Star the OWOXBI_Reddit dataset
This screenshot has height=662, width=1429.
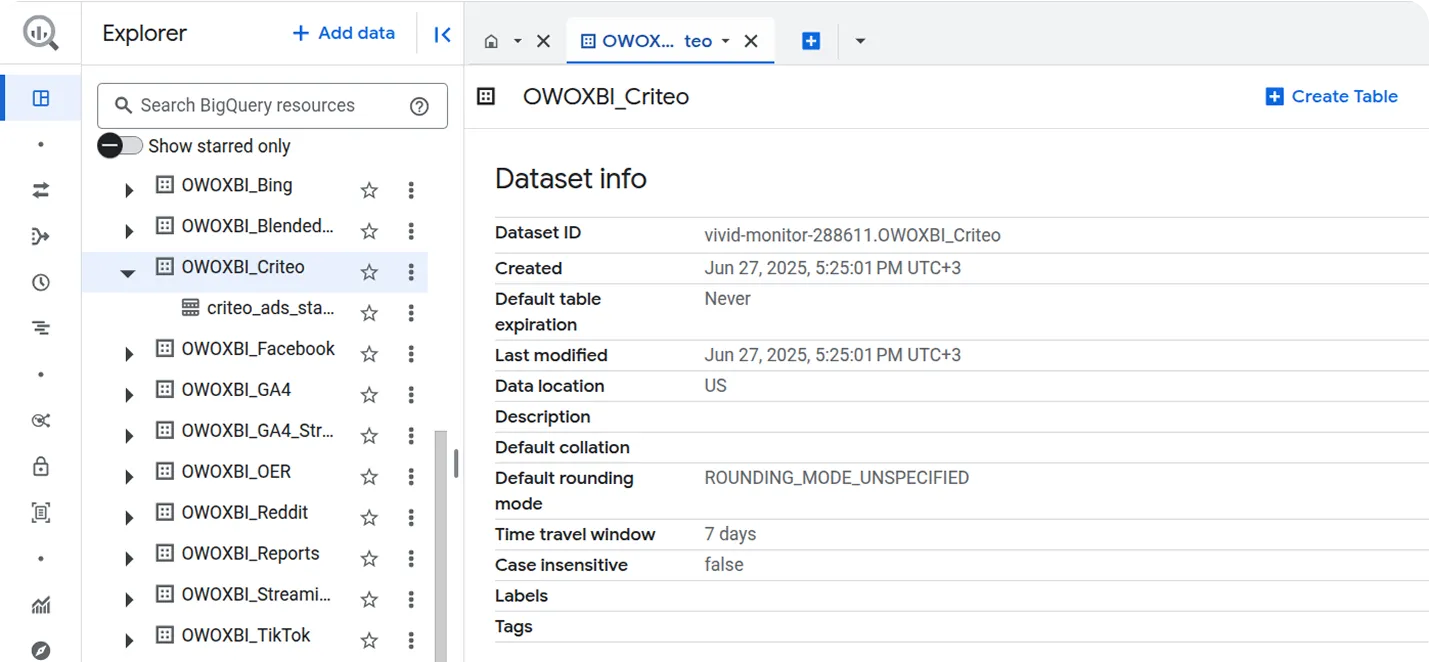tap(369, 518)
